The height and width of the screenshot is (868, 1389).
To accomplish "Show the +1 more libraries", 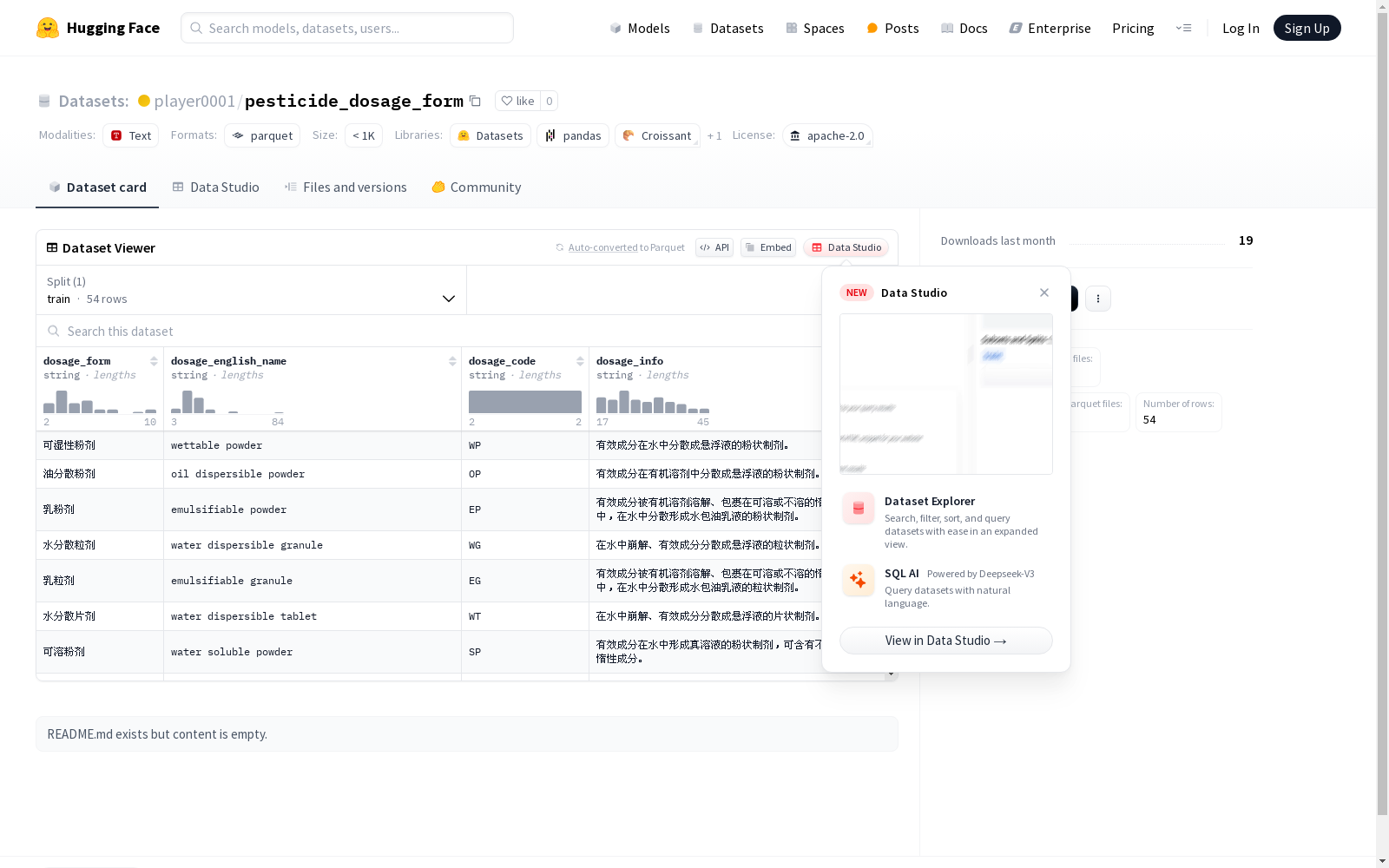I will point(714,135).
